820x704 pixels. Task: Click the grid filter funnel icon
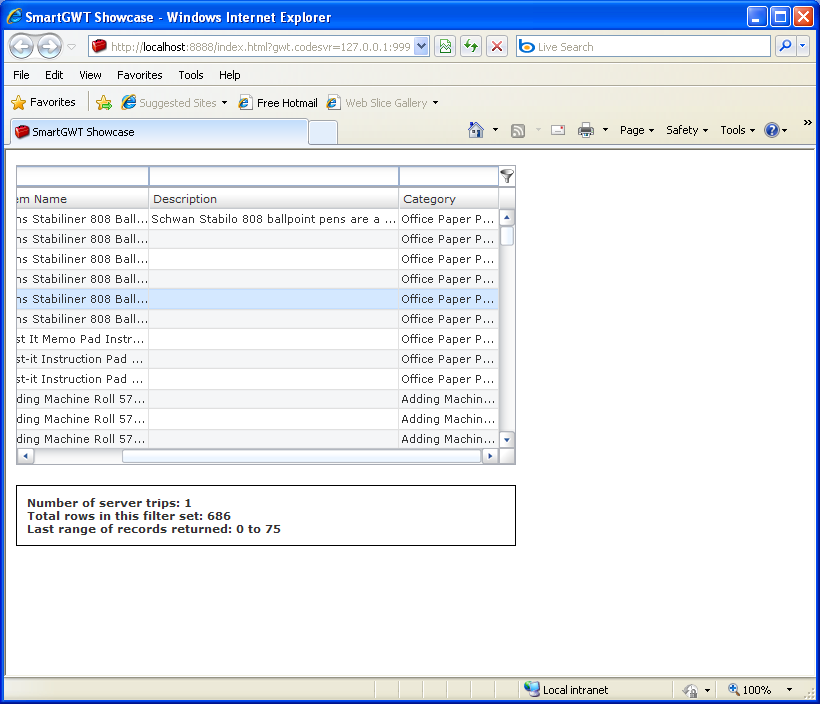tap(507, 176)
